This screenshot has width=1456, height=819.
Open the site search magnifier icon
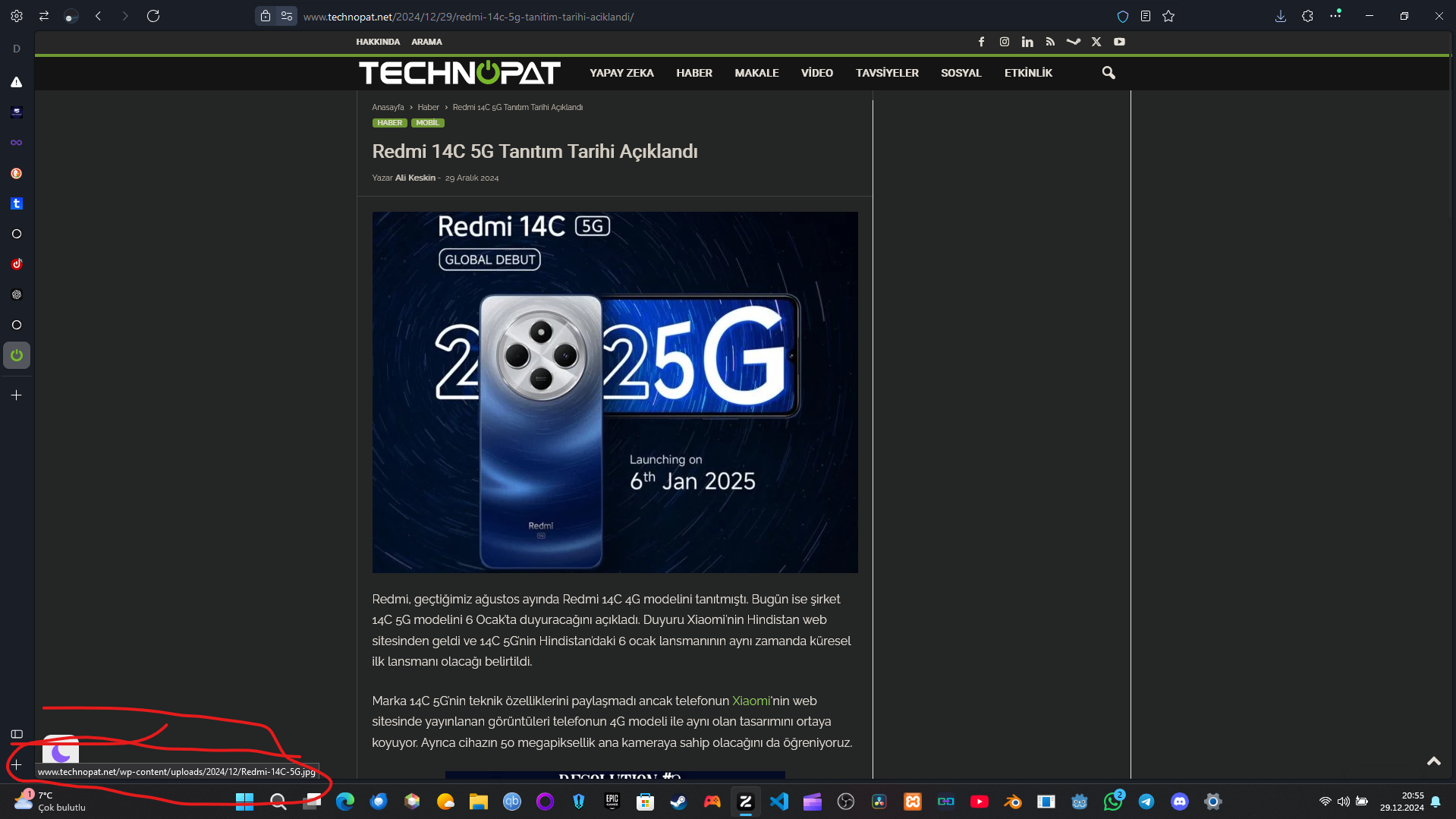tap(1109, 73)
